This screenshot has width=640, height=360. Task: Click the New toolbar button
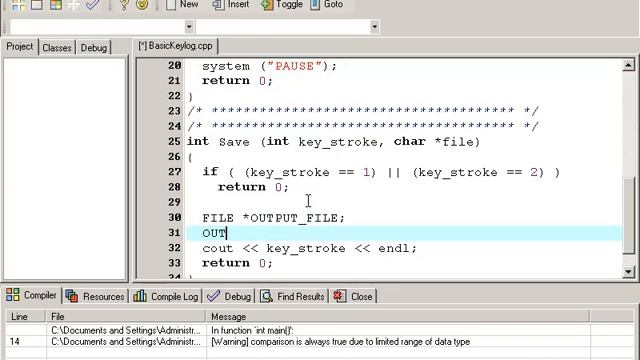tap(182, 5)
